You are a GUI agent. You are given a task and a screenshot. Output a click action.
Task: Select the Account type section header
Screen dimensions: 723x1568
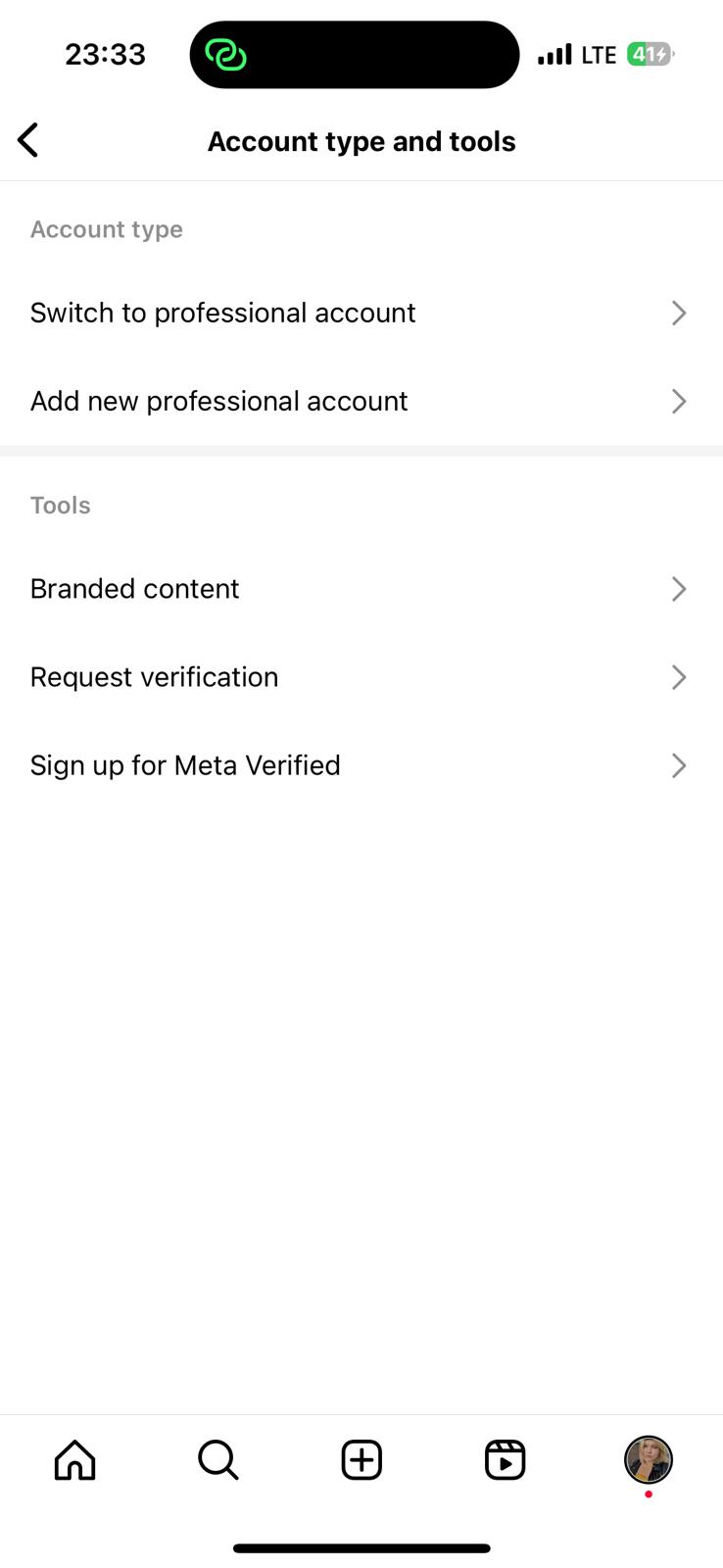[x=106, y=228]
